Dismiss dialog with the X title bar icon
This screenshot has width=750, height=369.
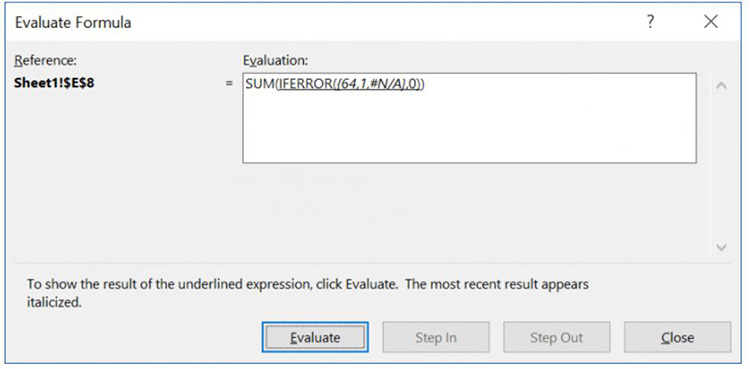[x=711, y=22]
